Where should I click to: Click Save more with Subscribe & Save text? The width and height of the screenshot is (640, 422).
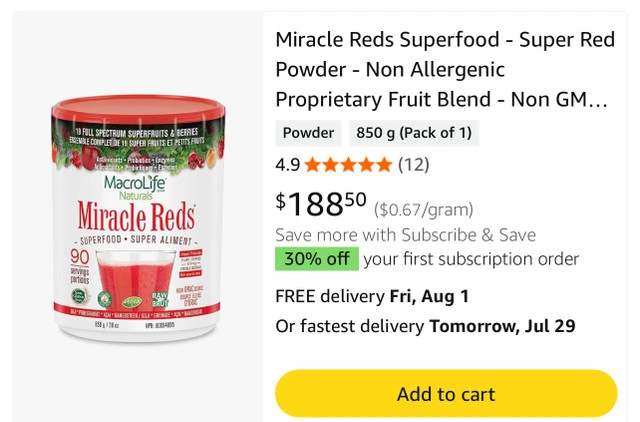click(x=405, y=235)
